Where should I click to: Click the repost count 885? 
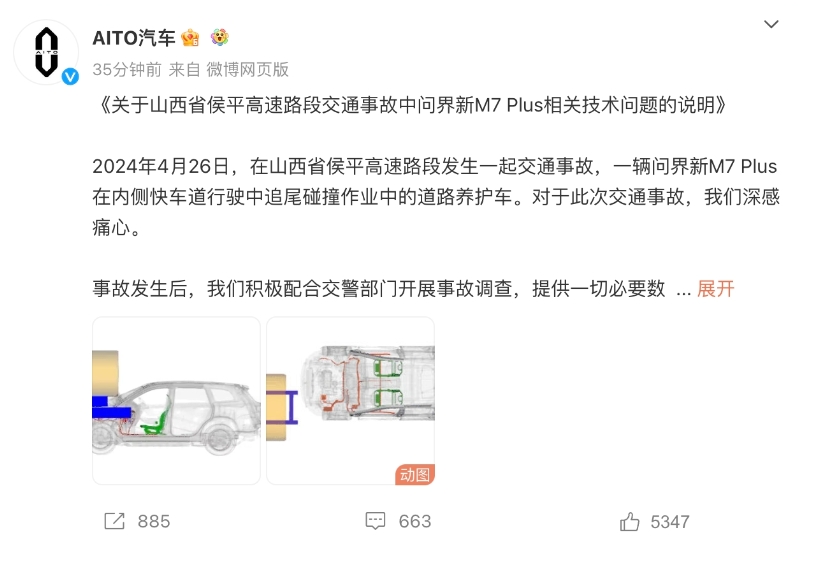(x=154, y=522)
